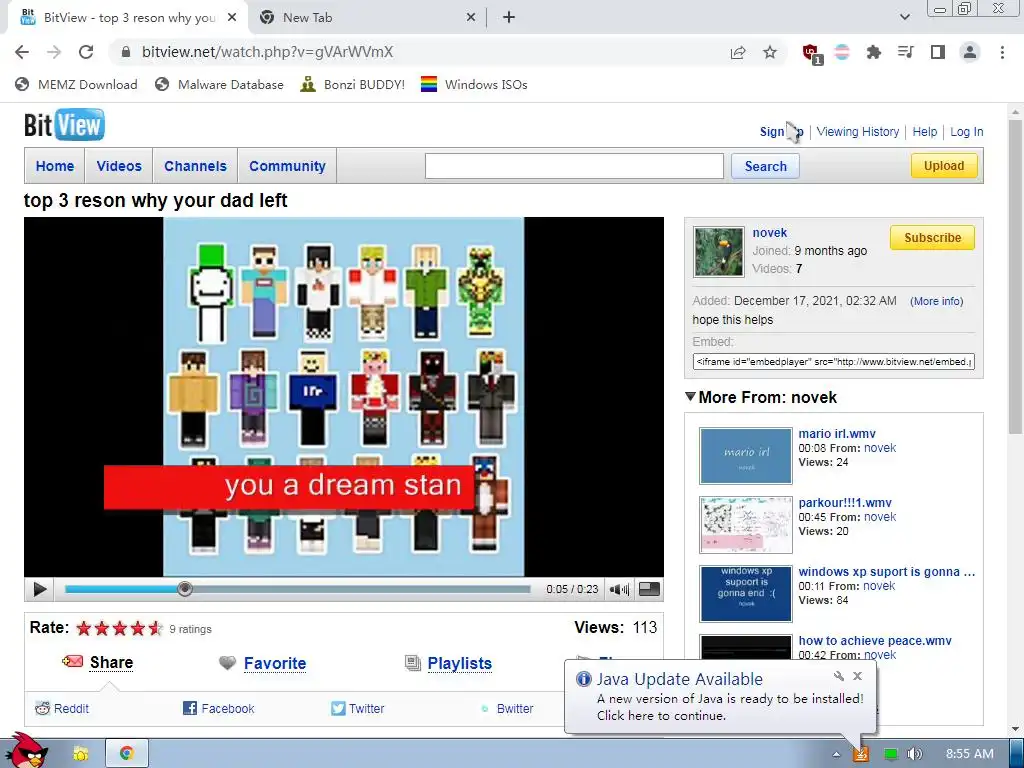Close the New Tab tab

pos(471,18)
